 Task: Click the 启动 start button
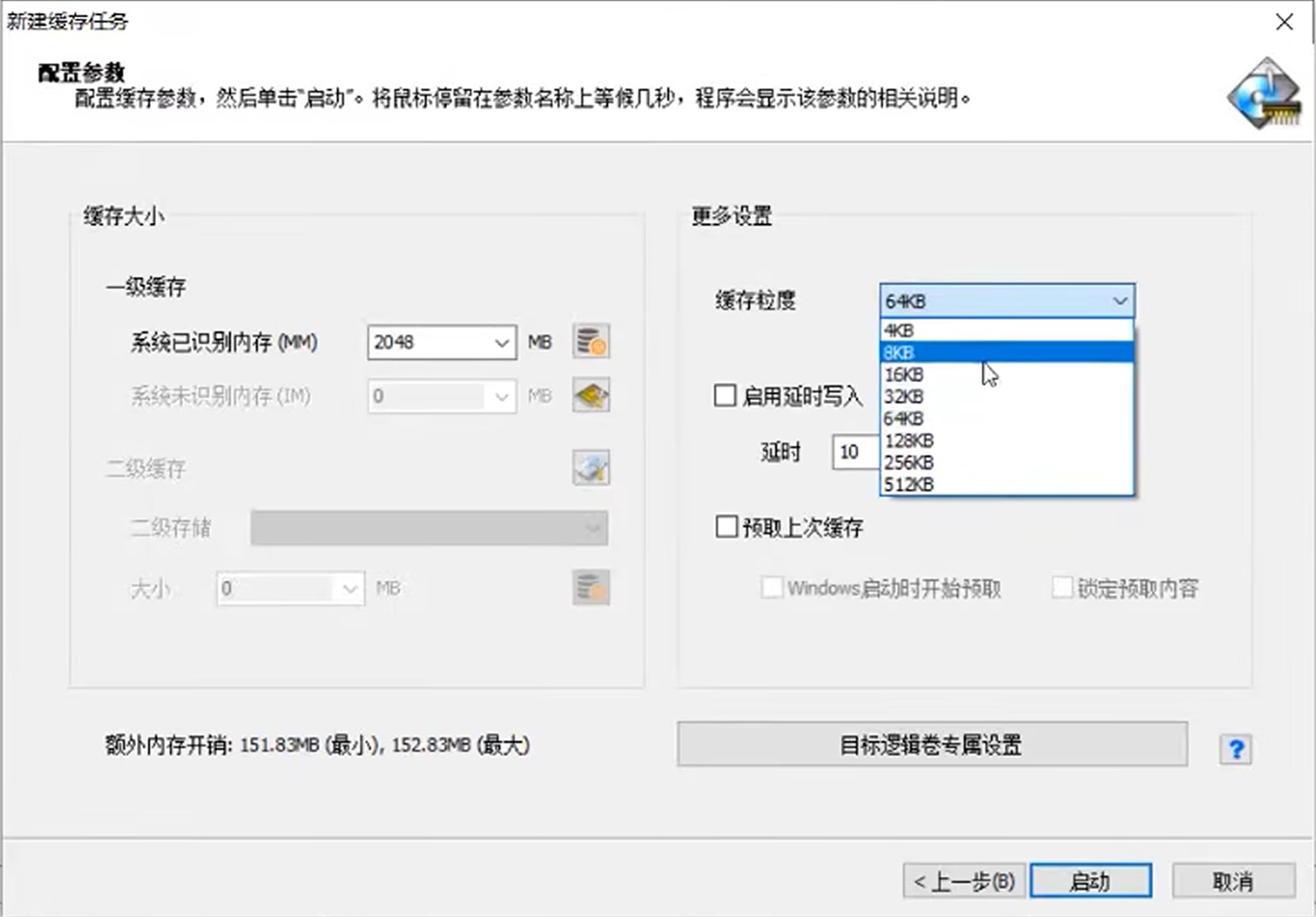[1091, 880]
